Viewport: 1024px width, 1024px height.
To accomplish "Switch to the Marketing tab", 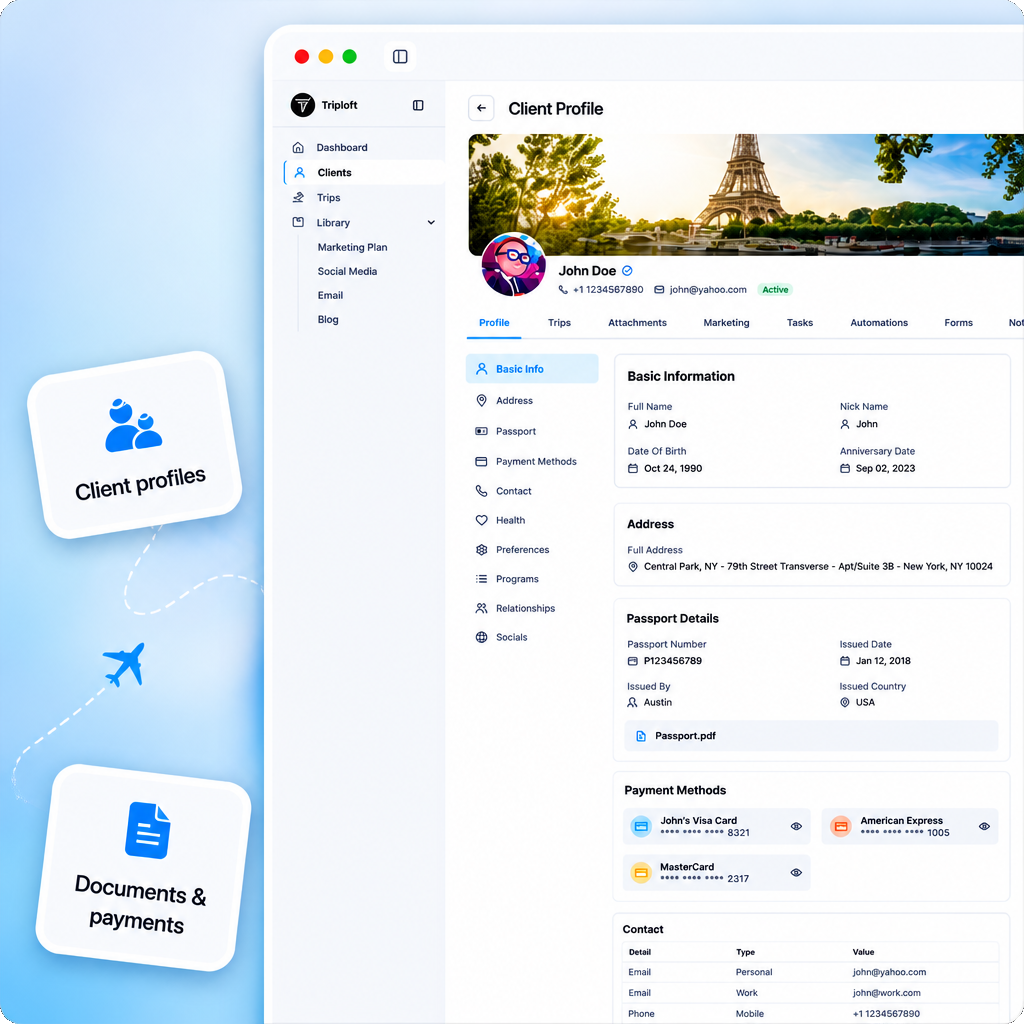I will (x=726, y=323).
